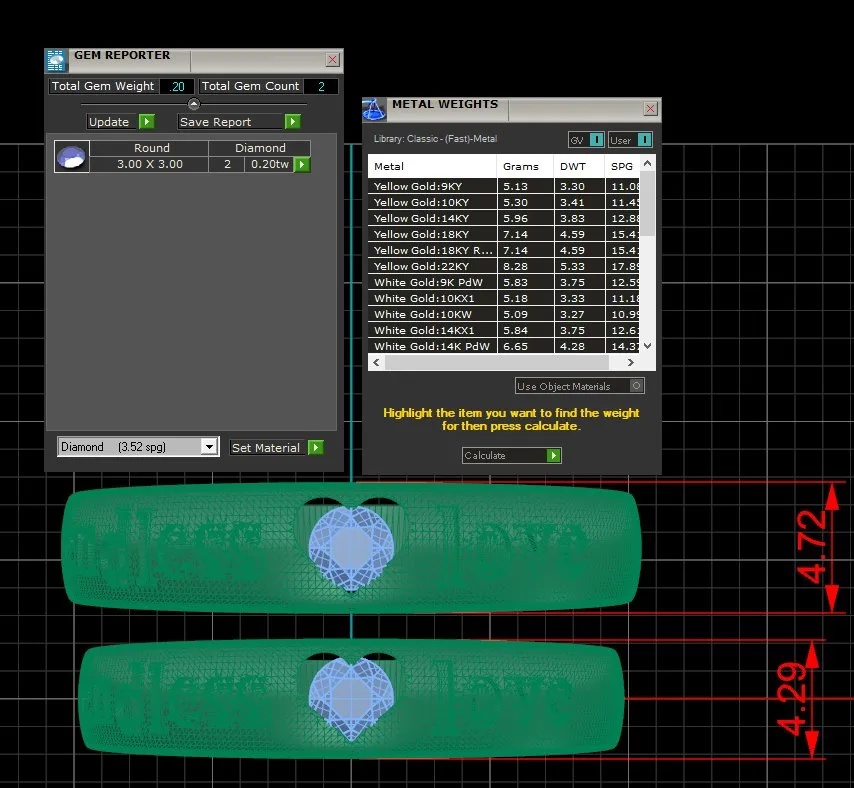
Task: Select the round gem thumbnail in Gem Reporter
Action: point(72,156)
